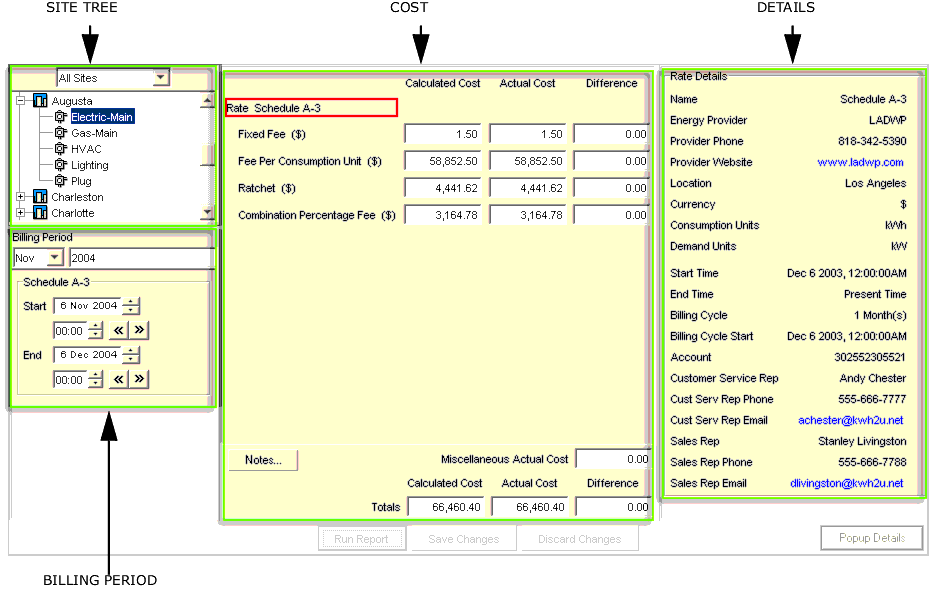Click the Lighting meter icon

(60, 165)
